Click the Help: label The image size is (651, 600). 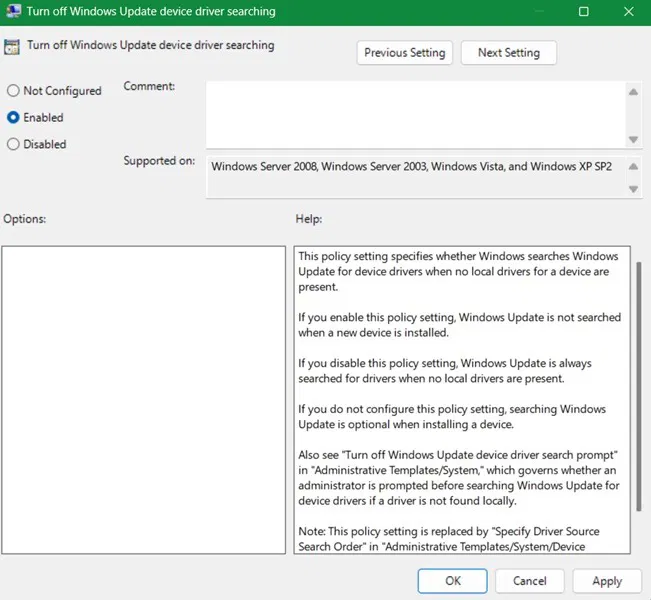pos(308,219)
